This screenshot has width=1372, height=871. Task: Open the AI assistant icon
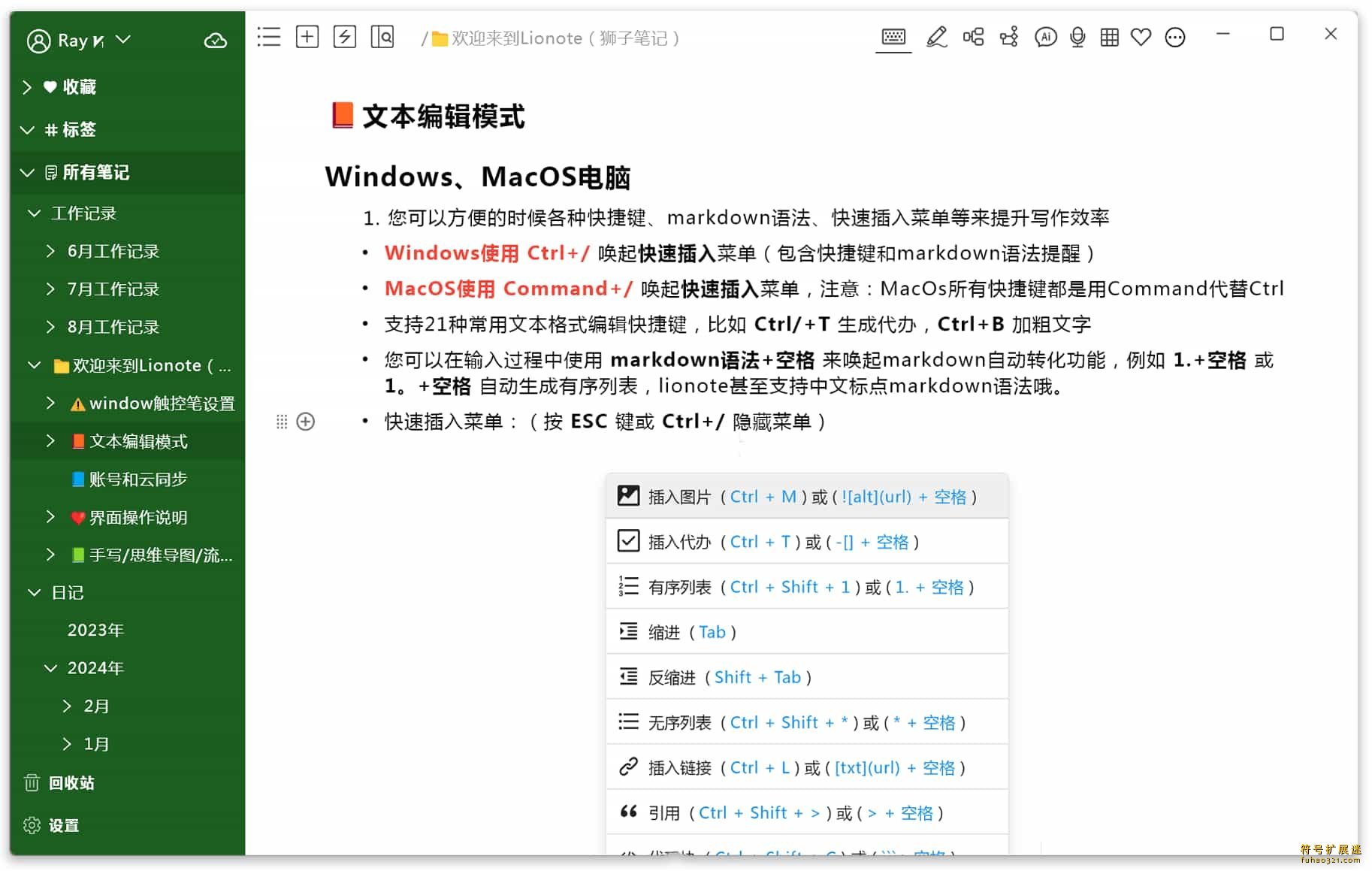(x=1045, y=37)
